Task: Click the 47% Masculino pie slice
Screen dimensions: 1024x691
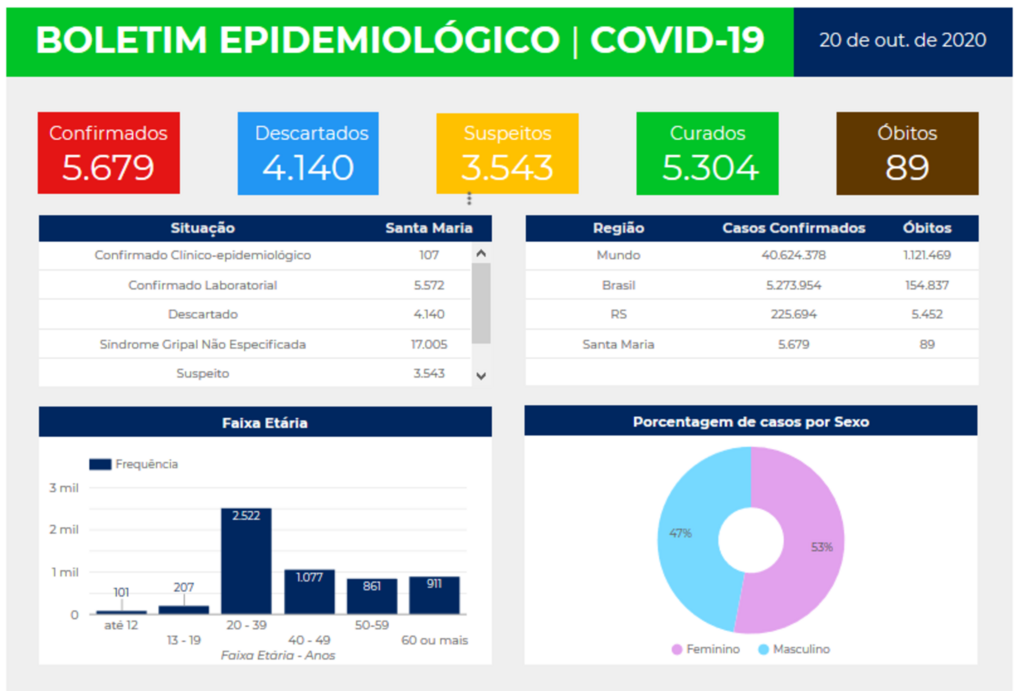Action: pos(689,533)
